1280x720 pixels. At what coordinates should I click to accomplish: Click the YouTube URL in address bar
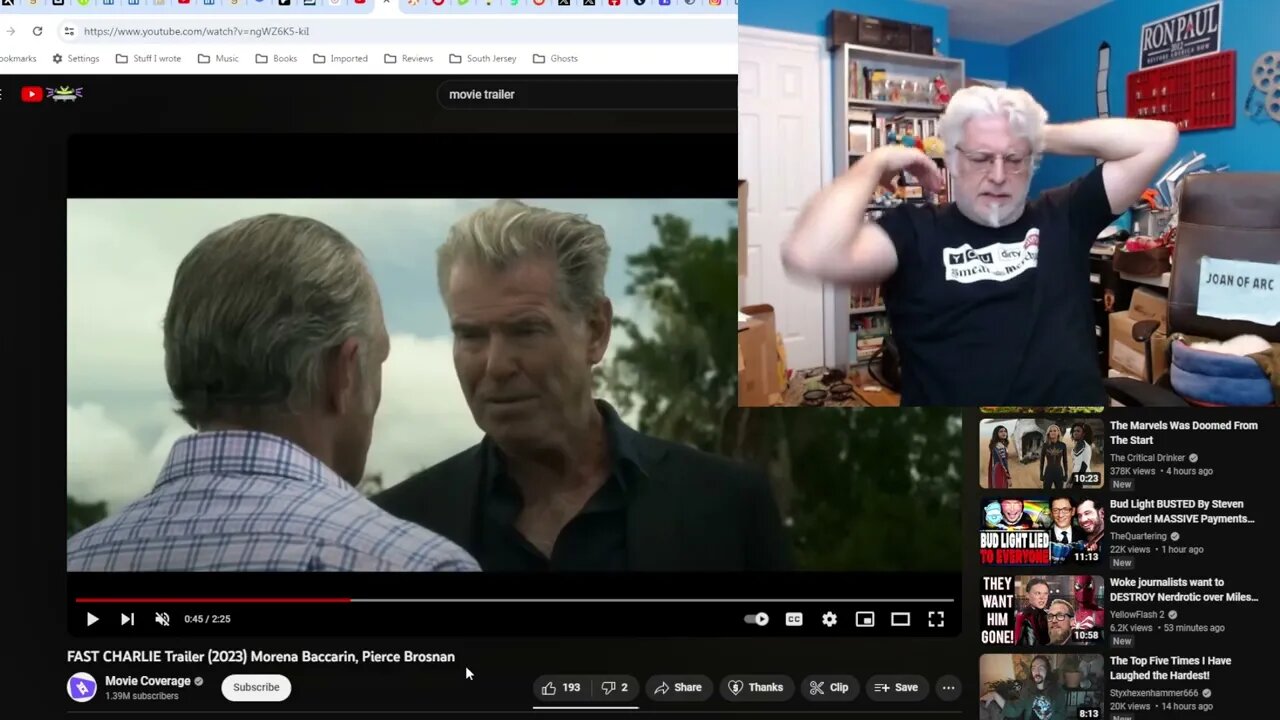click(x=197, y=31)
